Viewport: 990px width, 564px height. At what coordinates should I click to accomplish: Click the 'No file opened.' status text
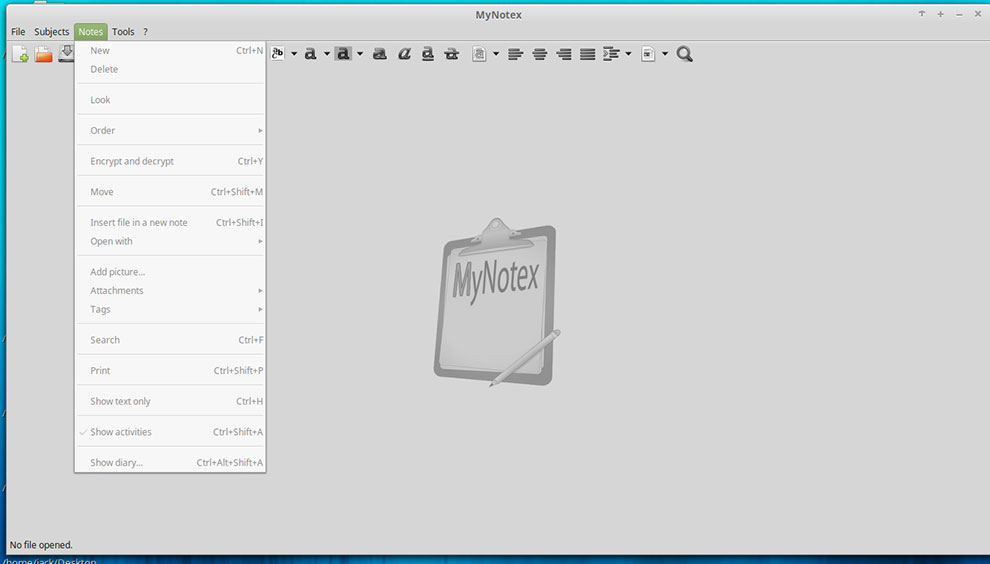pyautogui.click(x=41, y=544)
